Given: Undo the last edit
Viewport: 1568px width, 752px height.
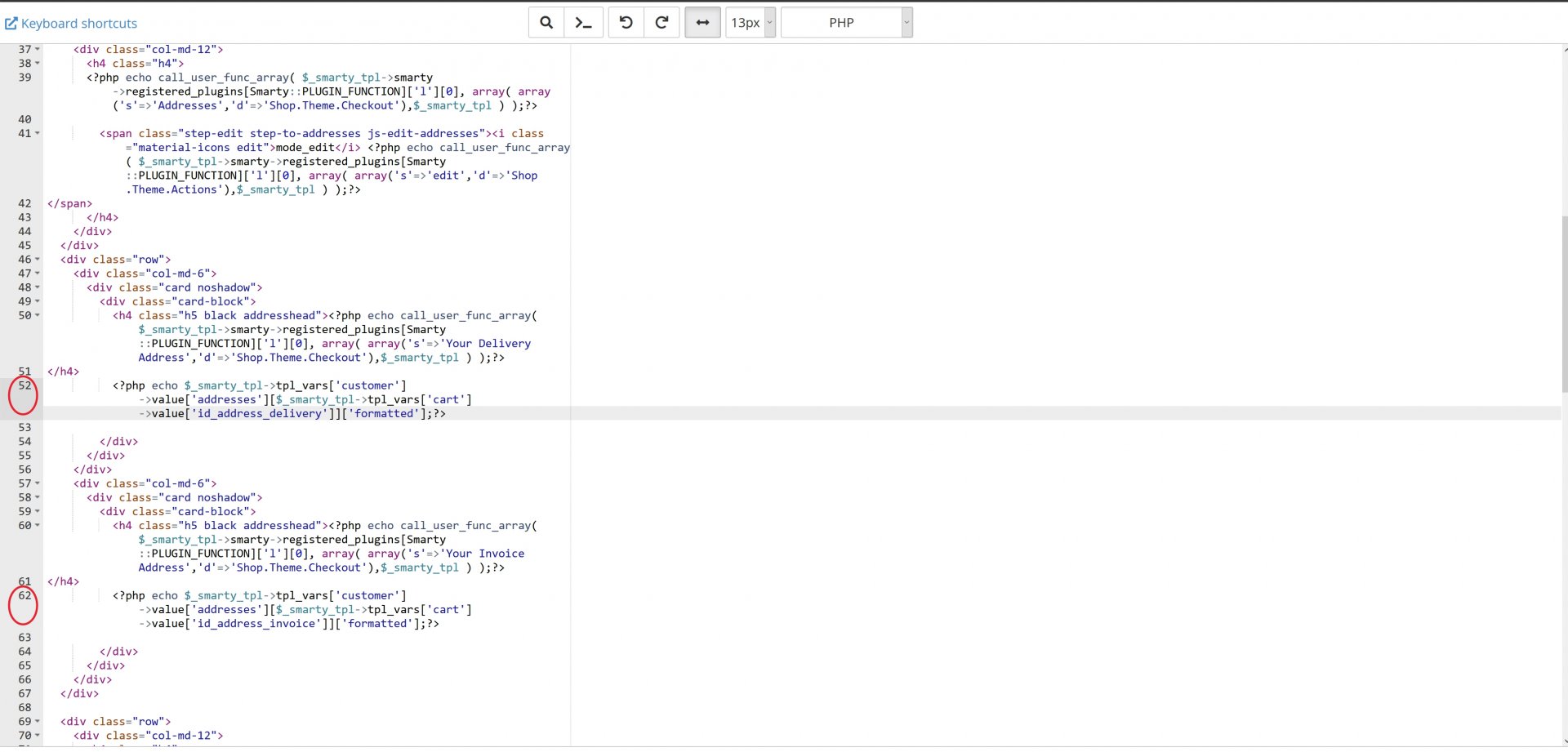Looking at the screenshot, I should click(626, 23).
